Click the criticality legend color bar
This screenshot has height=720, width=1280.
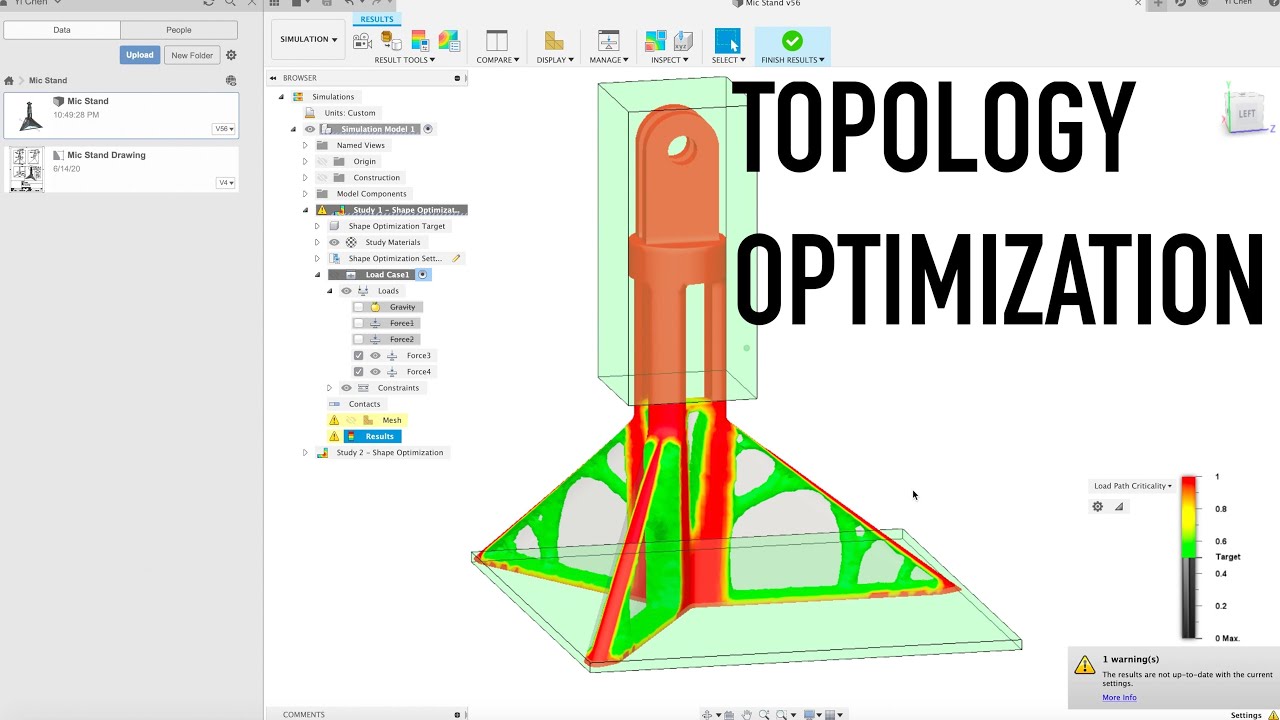coord(1189,557)
